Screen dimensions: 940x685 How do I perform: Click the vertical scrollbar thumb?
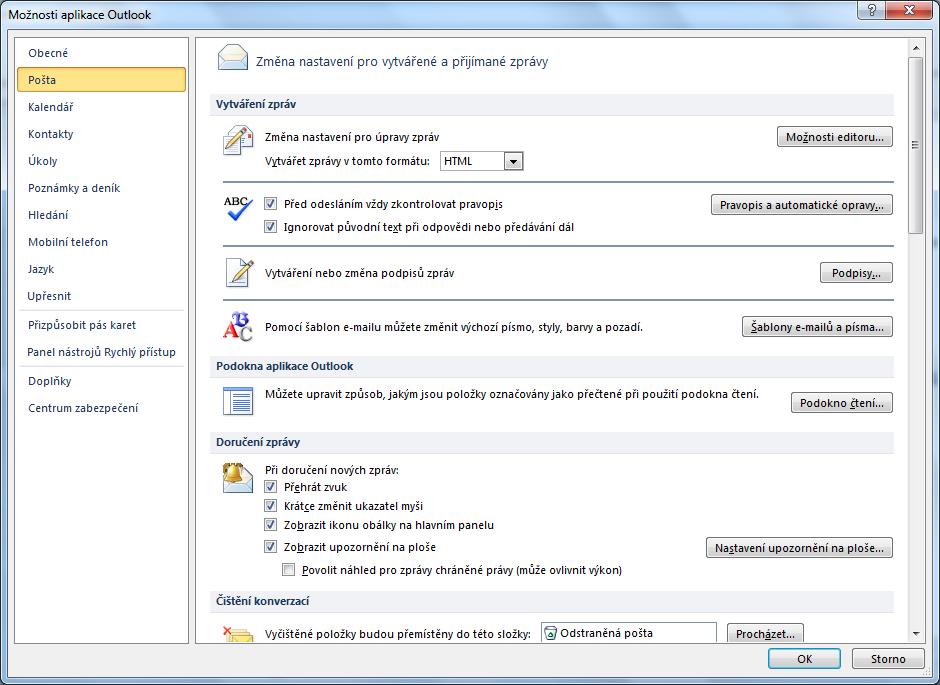tap(915, 145)
